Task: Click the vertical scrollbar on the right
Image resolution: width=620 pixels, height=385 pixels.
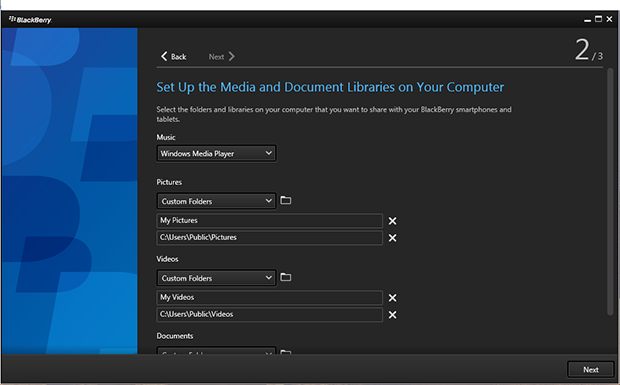Action: click(610, 192)
